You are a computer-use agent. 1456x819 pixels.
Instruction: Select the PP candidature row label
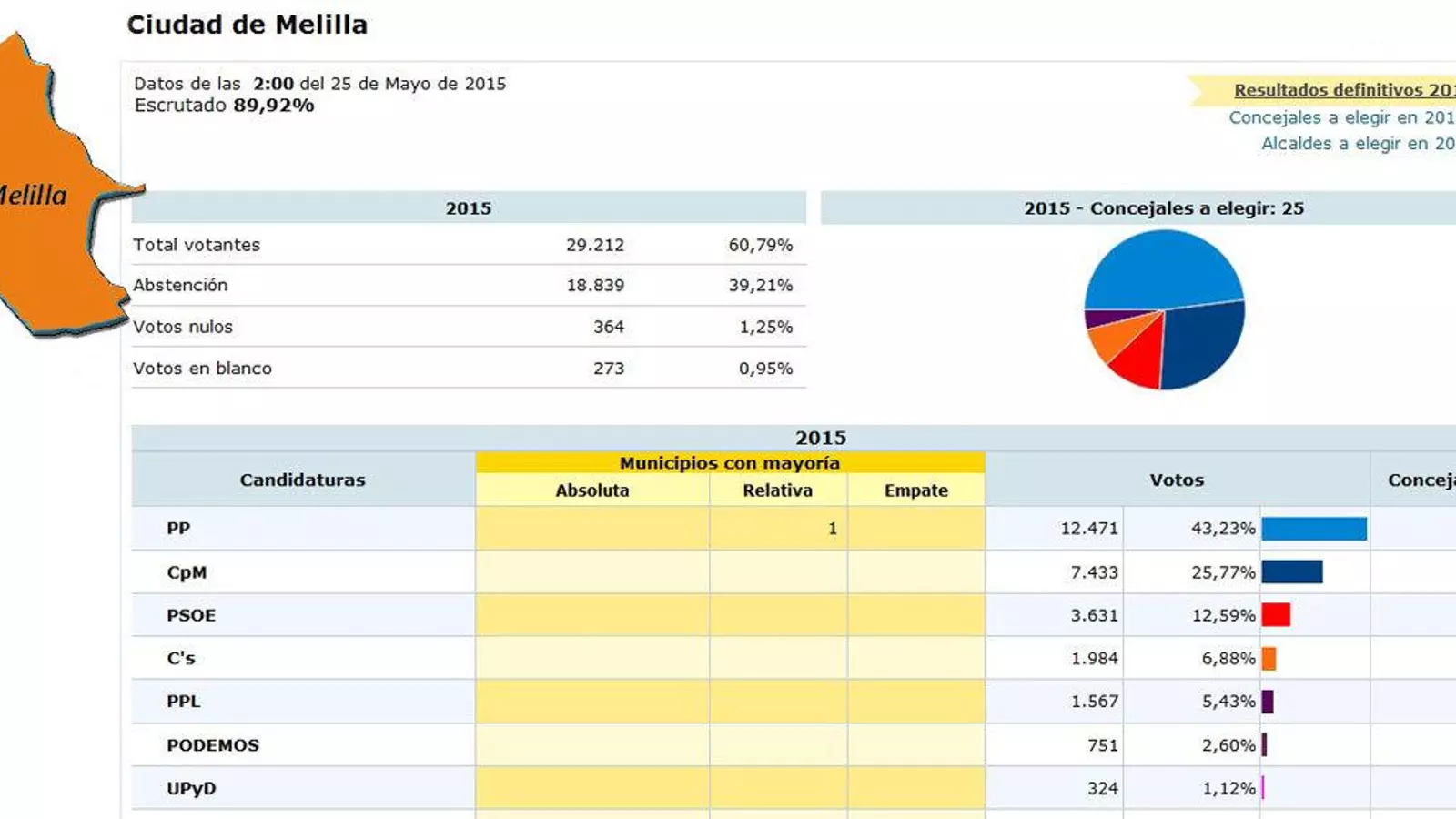point(178,529)
